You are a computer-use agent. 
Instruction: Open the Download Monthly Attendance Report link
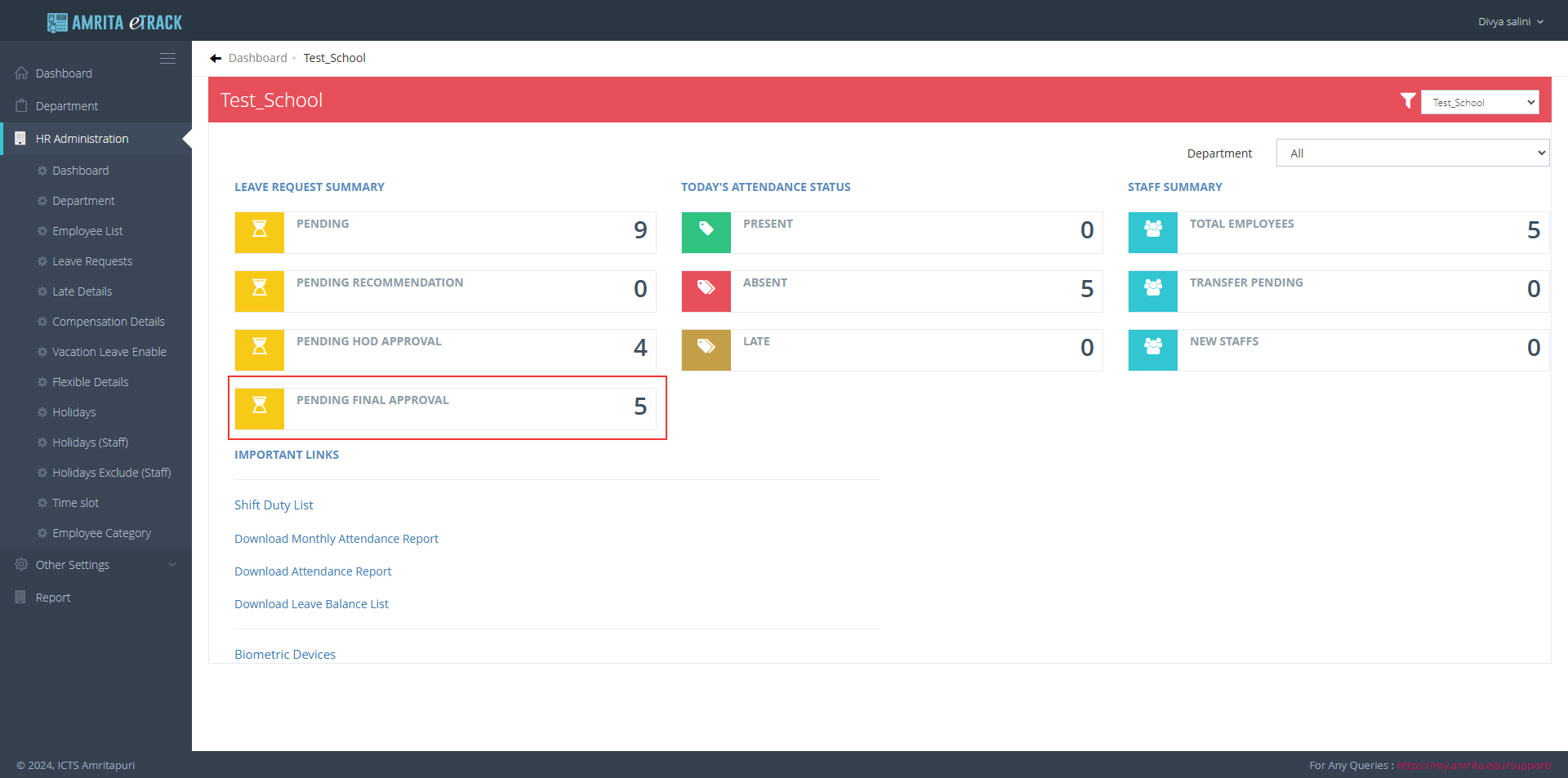pyautogui.click(x=336, y=539)
